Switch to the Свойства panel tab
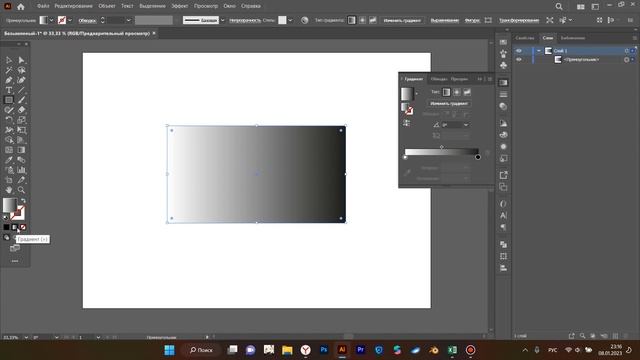 (524, 38)
